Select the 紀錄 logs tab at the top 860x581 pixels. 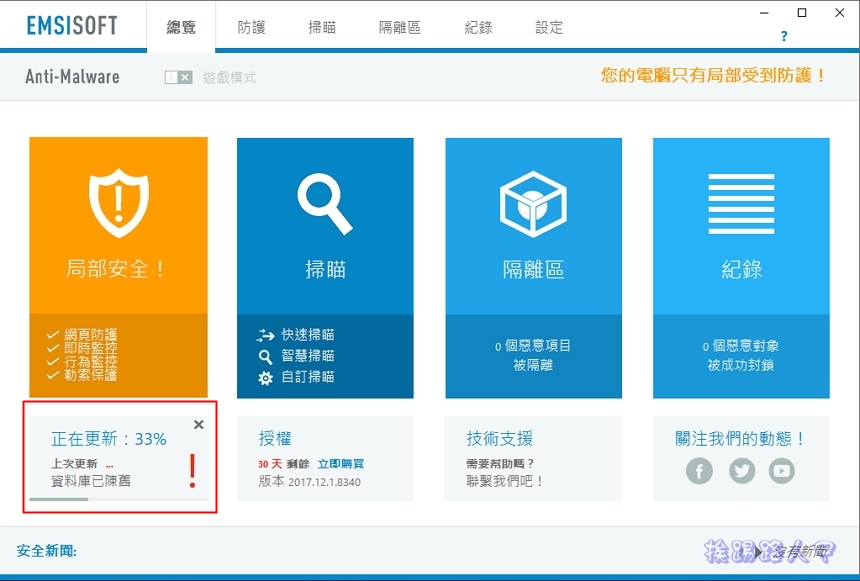point(478,27)
